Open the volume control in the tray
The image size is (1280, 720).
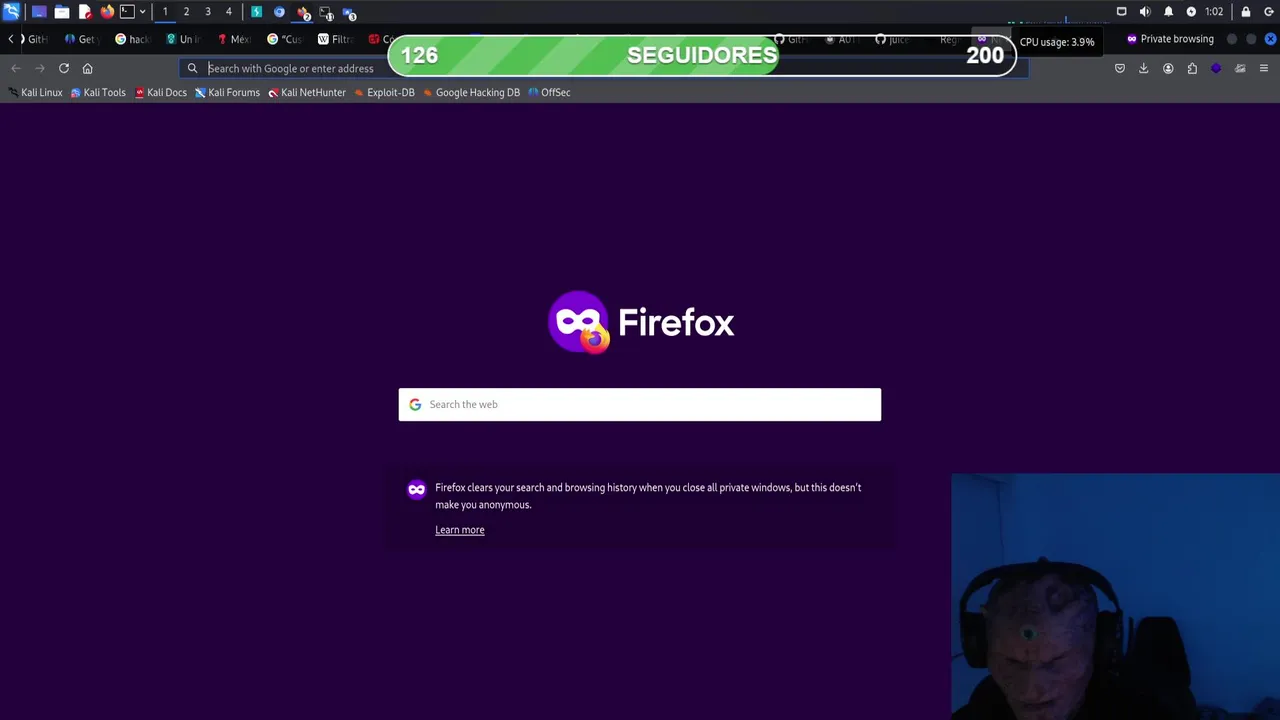(1145, 12)
